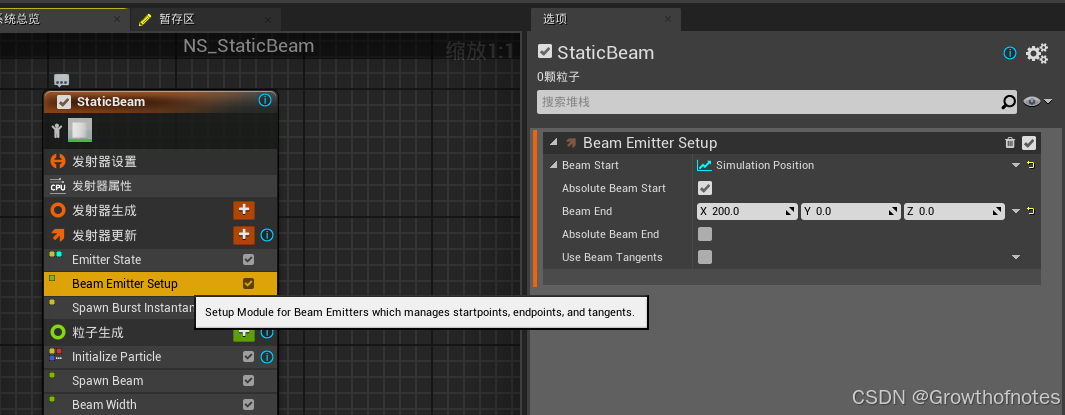The width and height of the screenshot is (1065, 415).
Task: Click info icon in the 选项 panel header
Action: click(x=1010, y=53)
